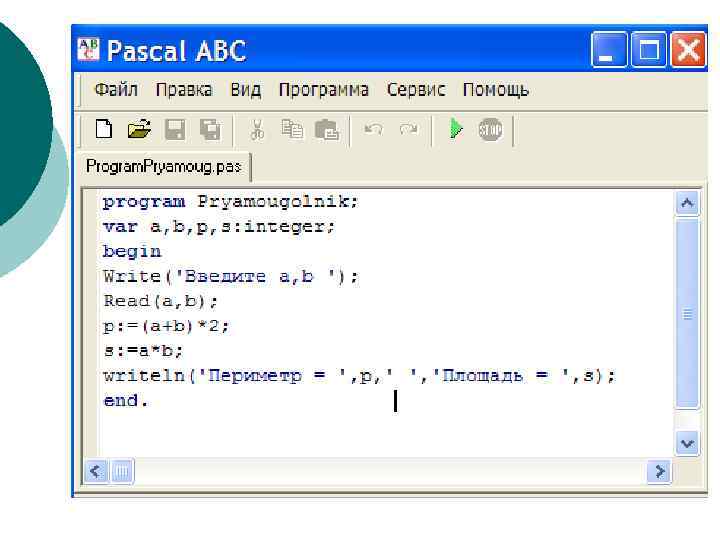This screenshot has width=720, height=540.
Task: Close the Pascal ABC window
Action: [688, 50]
